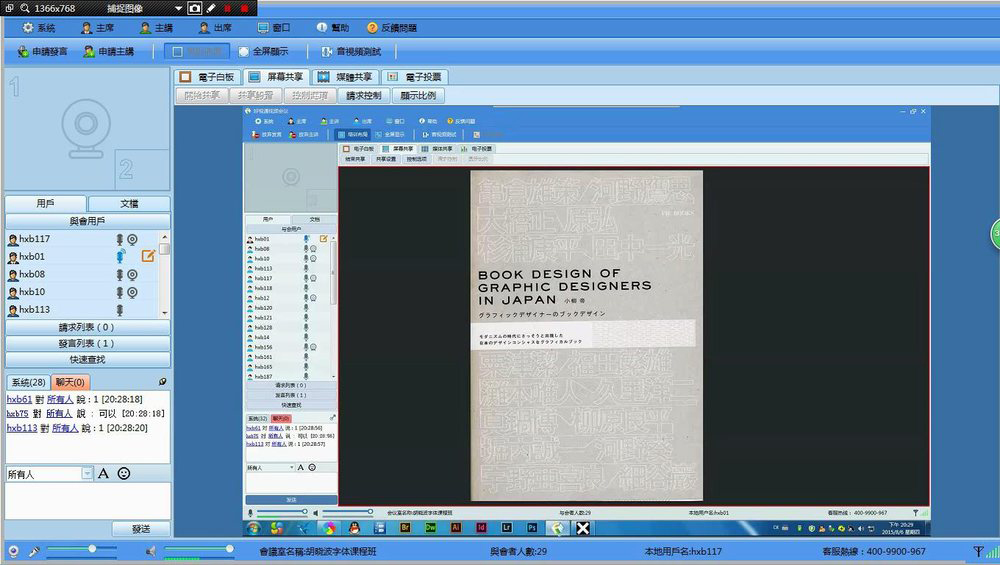Click the orange edit icon for hxb01
This screenshot has height=565, width=1000.
[x=148, y=256]
